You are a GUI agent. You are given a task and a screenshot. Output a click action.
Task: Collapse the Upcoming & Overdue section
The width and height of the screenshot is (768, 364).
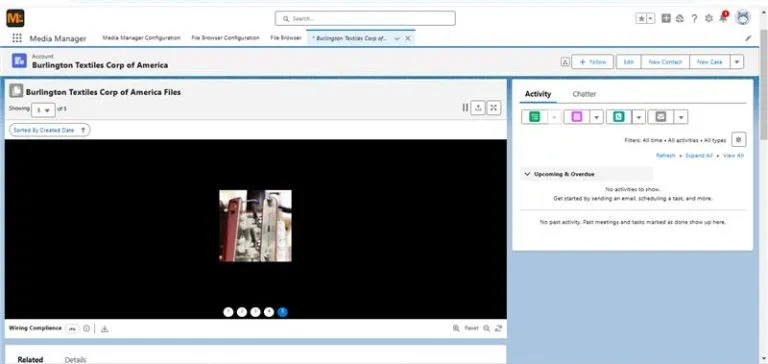528,174
